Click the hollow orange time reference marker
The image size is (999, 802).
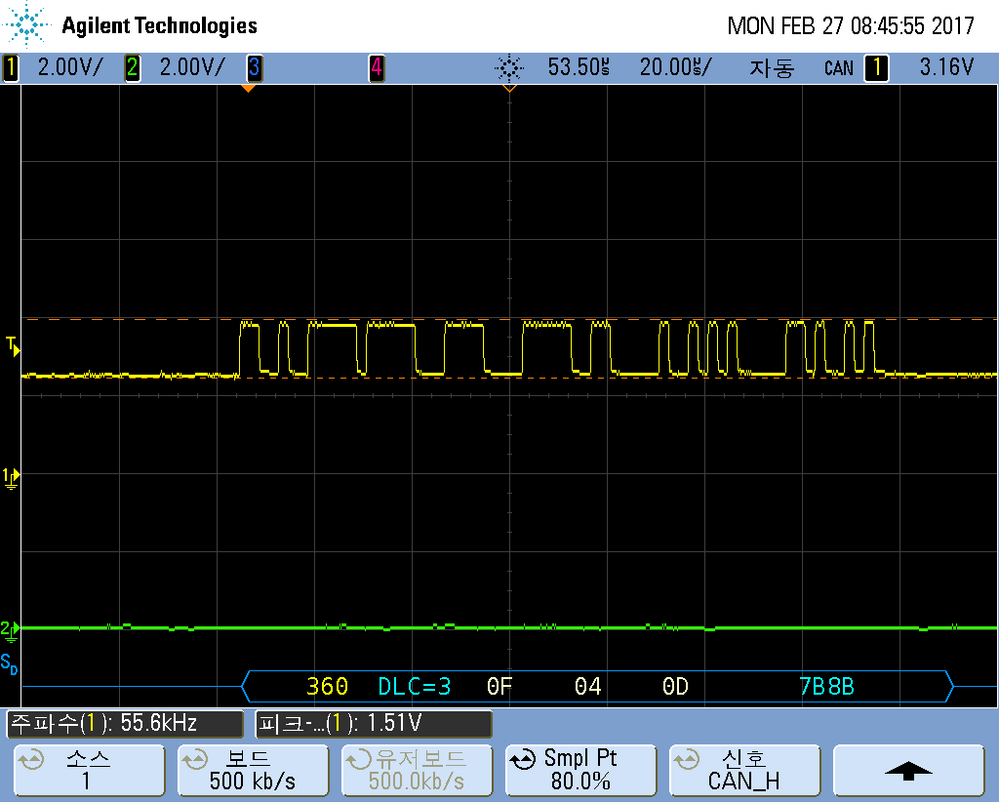point(509,89)
